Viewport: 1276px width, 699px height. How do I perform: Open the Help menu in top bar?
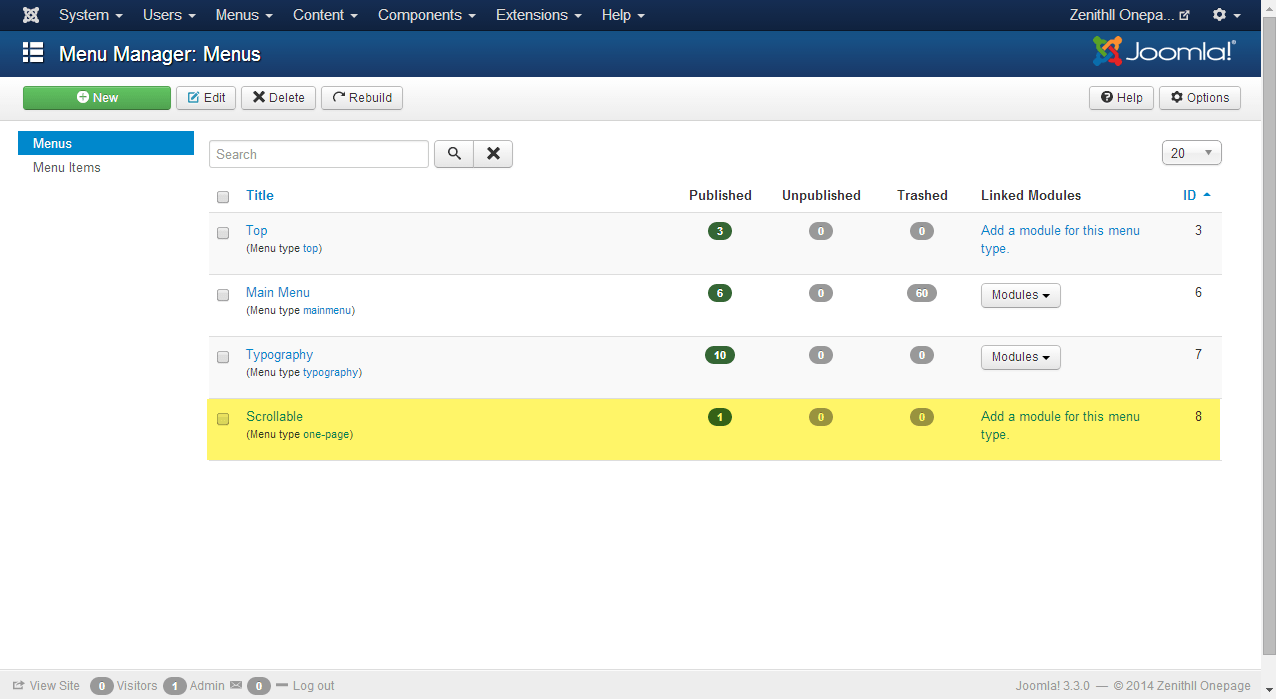(623, 15)
